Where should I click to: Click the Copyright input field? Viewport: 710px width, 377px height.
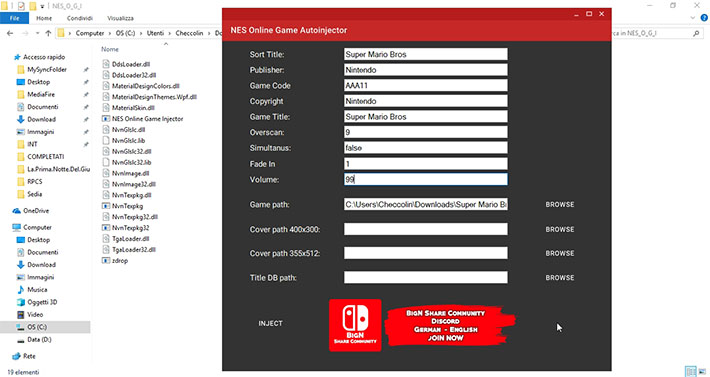(426, 101)
